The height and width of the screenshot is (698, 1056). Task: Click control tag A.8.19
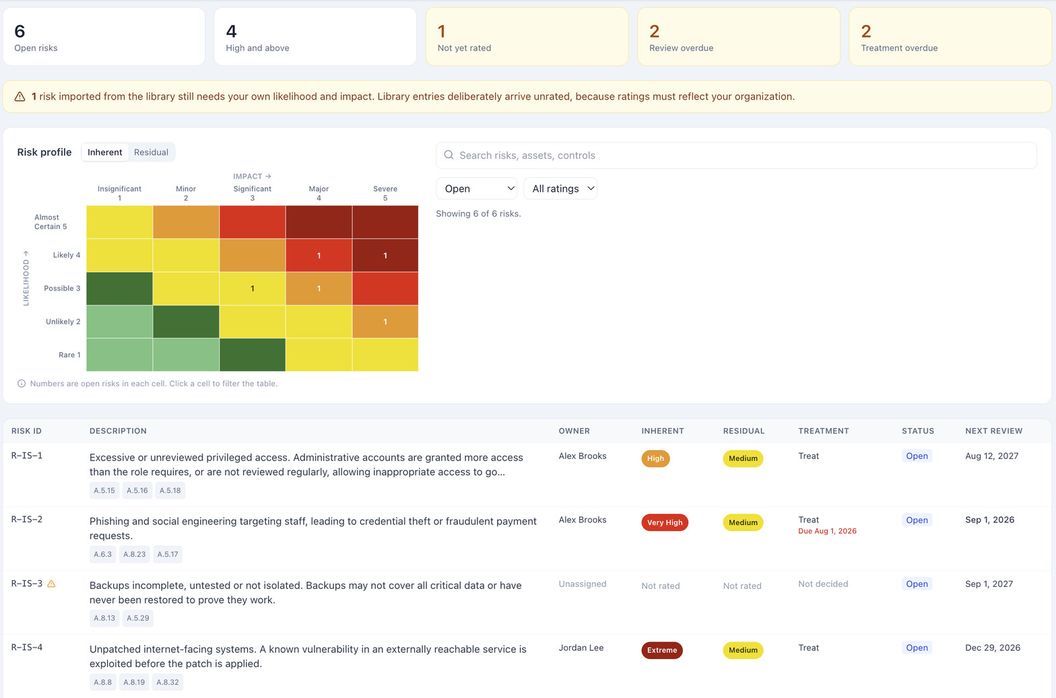(133, 682)
